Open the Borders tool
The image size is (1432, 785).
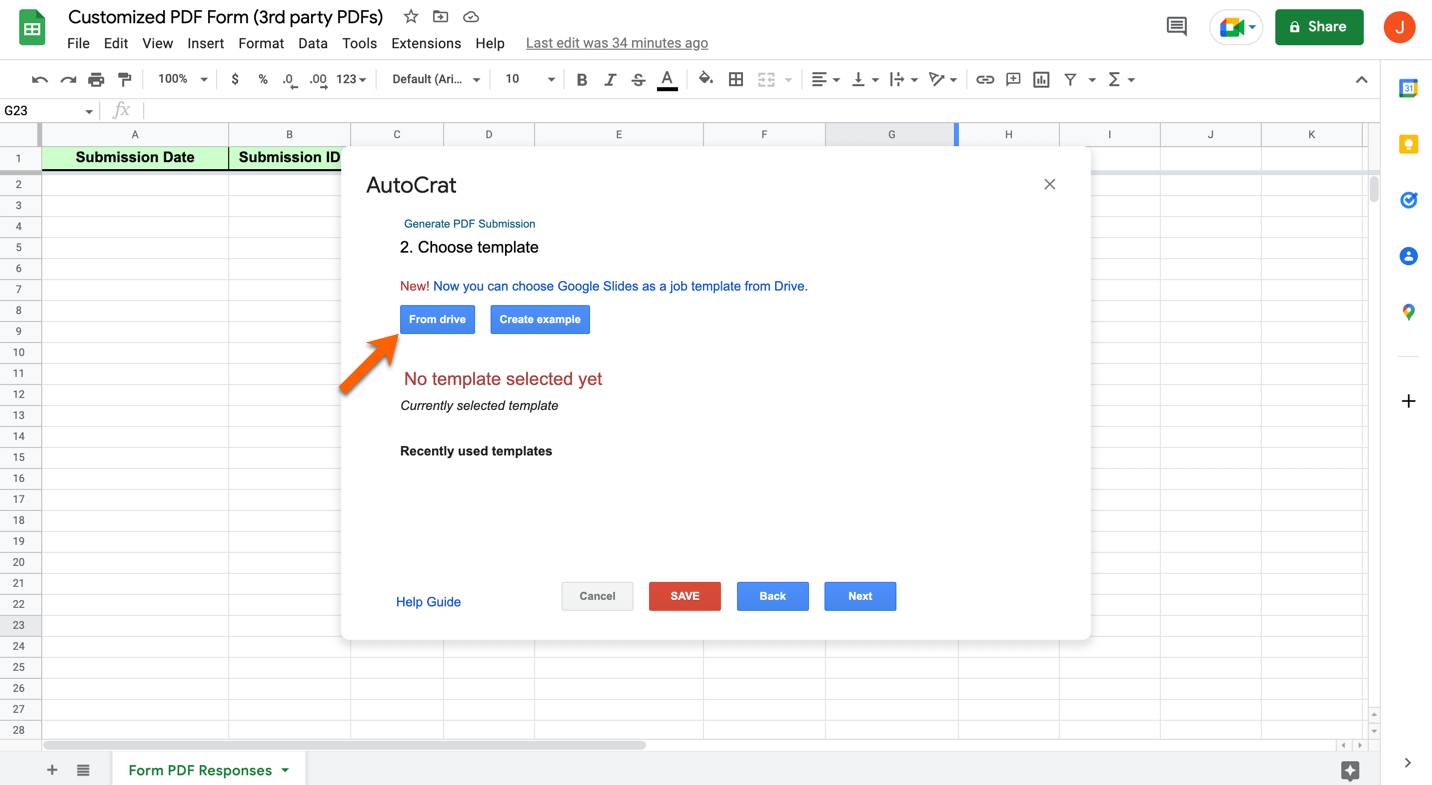[x=736, y=80]
